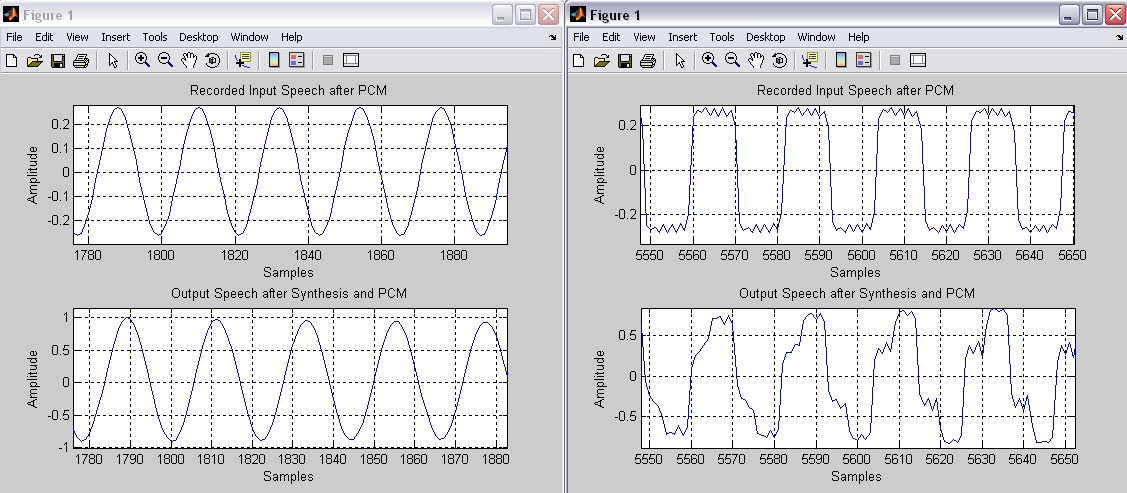Insert Colorbar icon in left window
Image resolution: width=1127 pixels, height=493 pixels.
[274, 60]
